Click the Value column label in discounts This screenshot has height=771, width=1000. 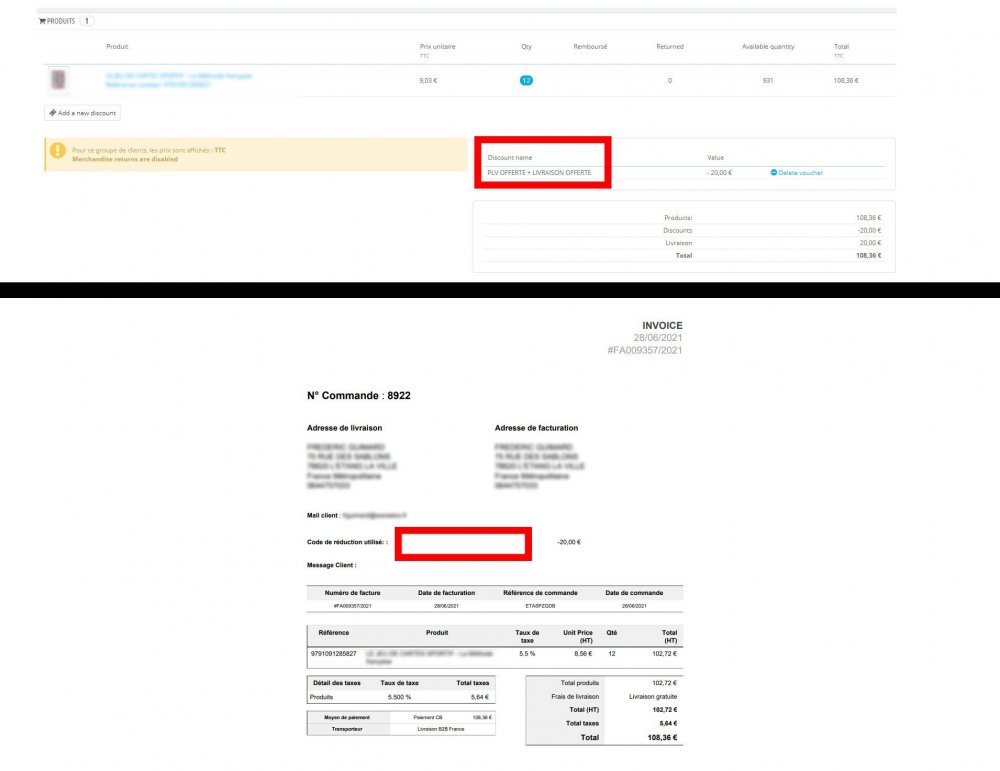point(716,158)
